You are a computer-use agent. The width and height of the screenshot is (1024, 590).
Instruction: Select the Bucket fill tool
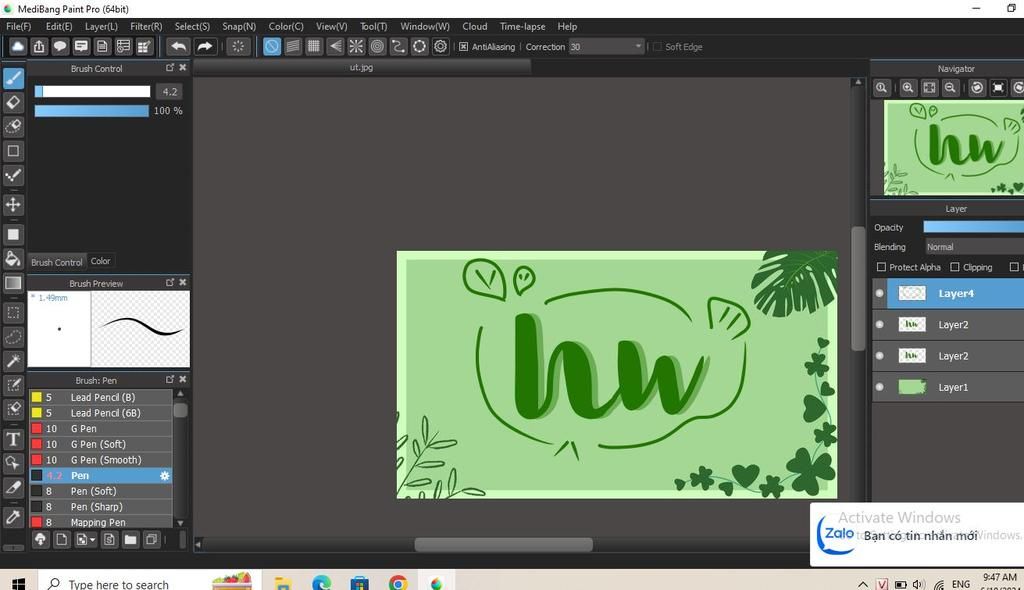(x=13, y=258)
